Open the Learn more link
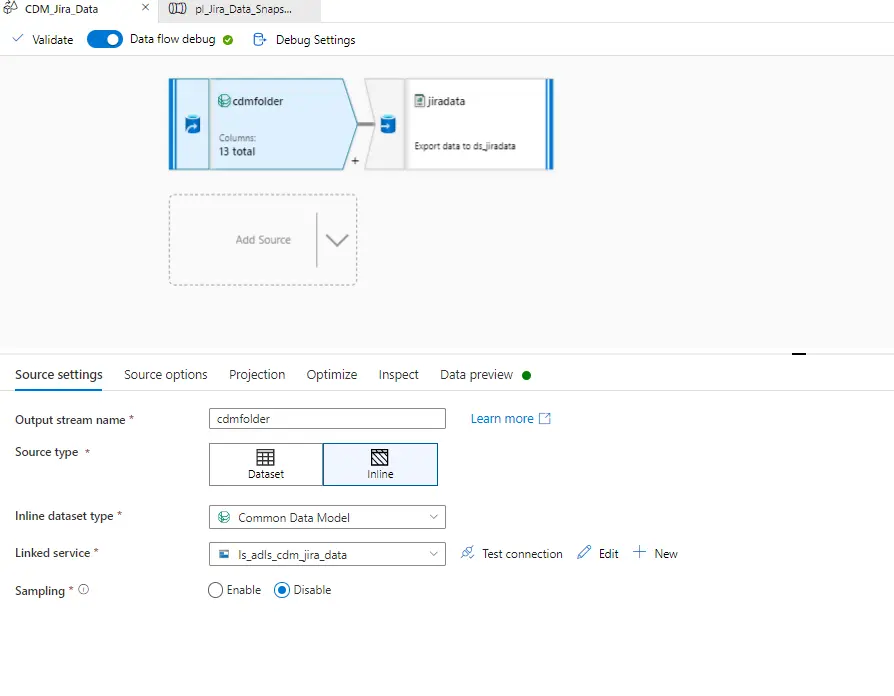The image size is (894, 696). 504,418
